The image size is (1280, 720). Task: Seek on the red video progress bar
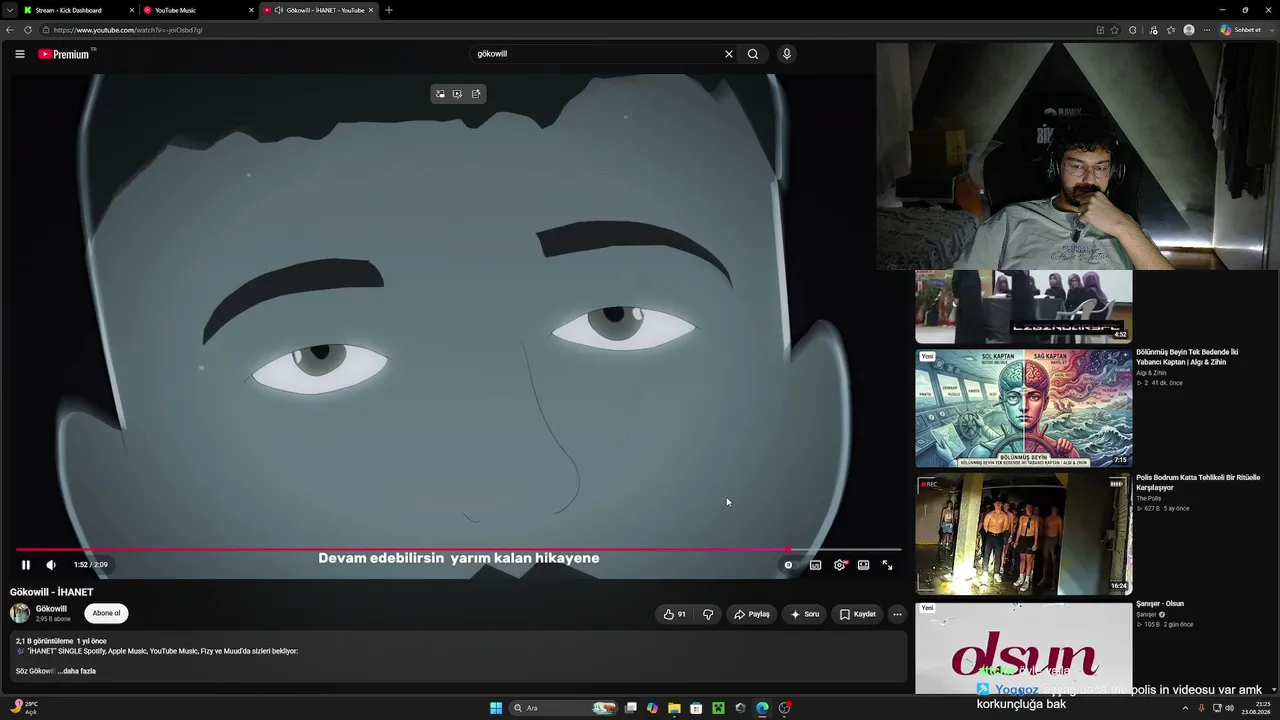(x=458, y=549)
